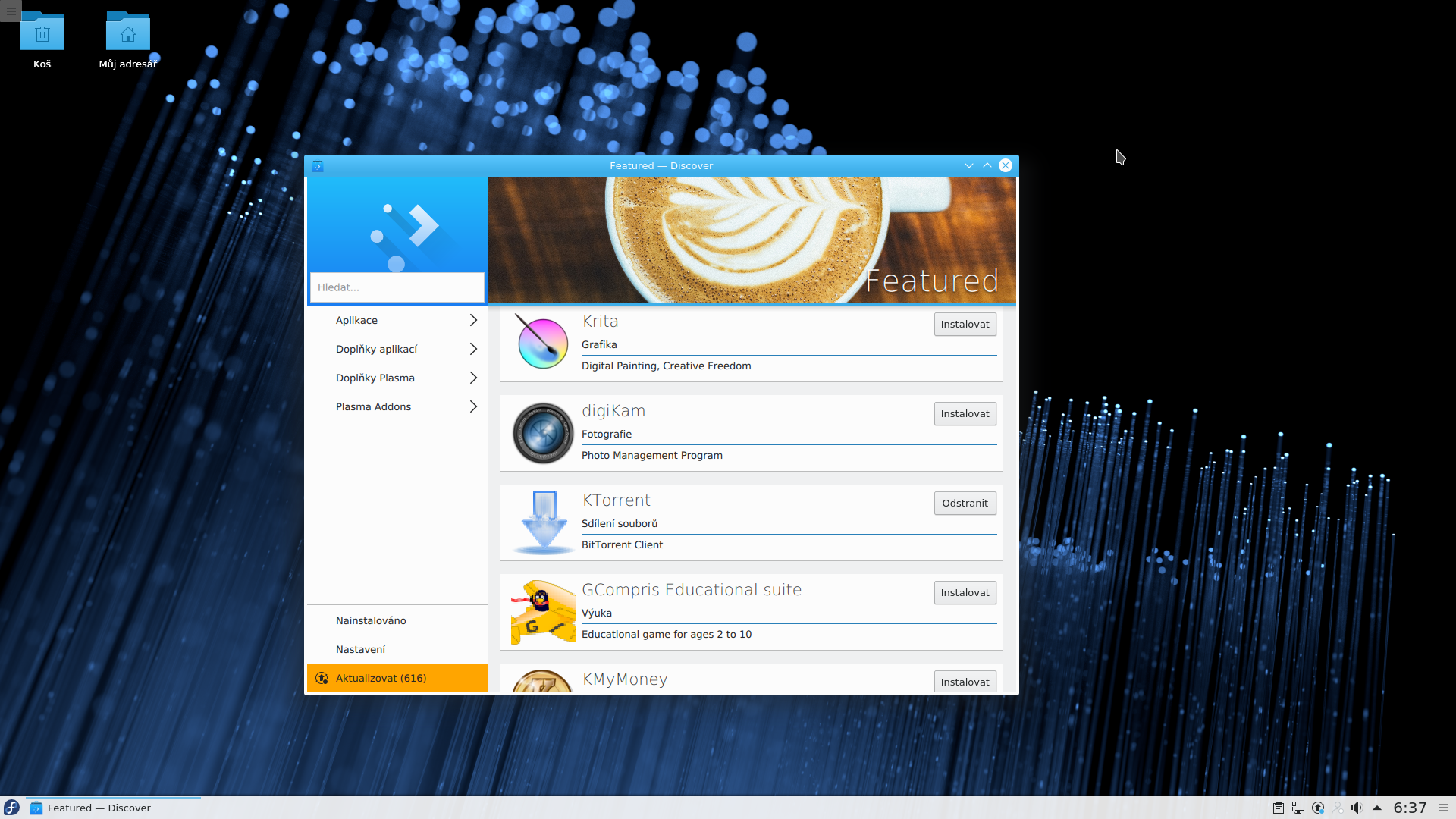The image size is (1456, 819).
Task: Click the Krita application icon
Action: tap(542, 342)
